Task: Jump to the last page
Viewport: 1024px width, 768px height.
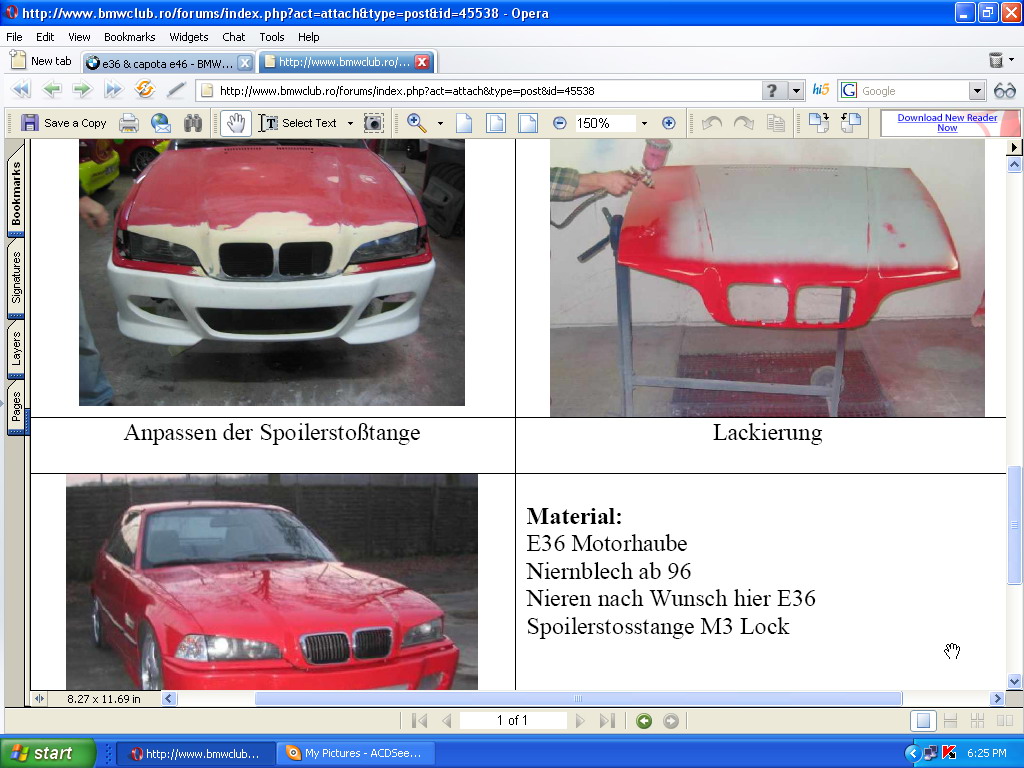Action: 607,720
